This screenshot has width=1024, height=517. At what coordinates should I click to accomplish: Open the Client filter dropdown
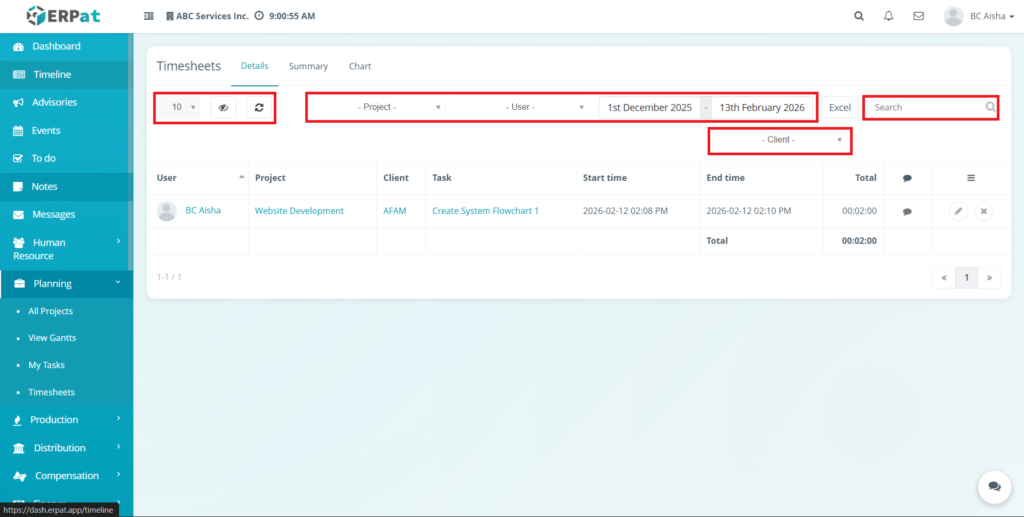(780, 140)
